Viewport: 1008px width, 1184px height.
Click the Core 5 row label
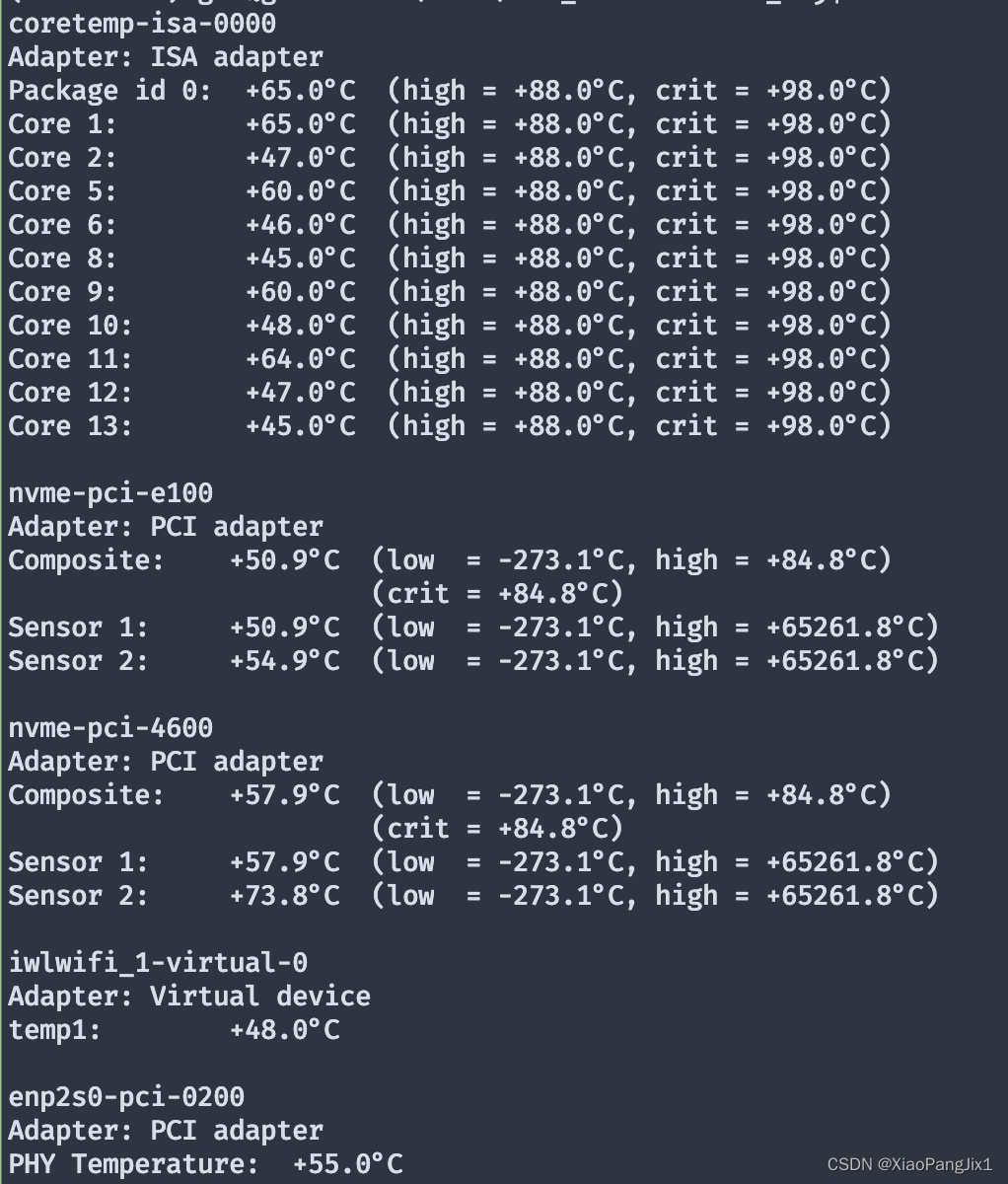(62, 191)
